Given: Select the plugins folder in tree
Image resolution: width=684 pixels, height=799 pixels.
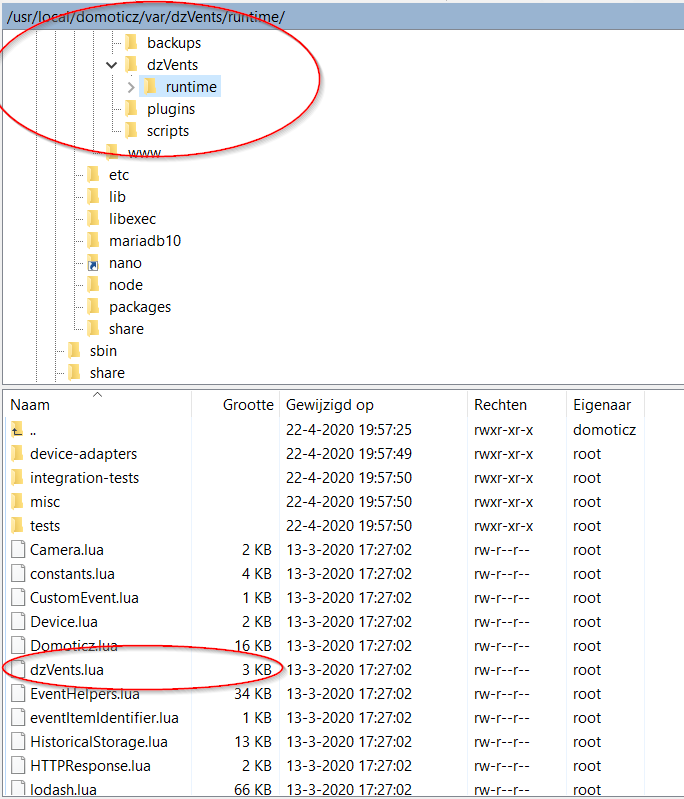Looking at the screenshot, I should pyautogui.click(x=171, y=109).
